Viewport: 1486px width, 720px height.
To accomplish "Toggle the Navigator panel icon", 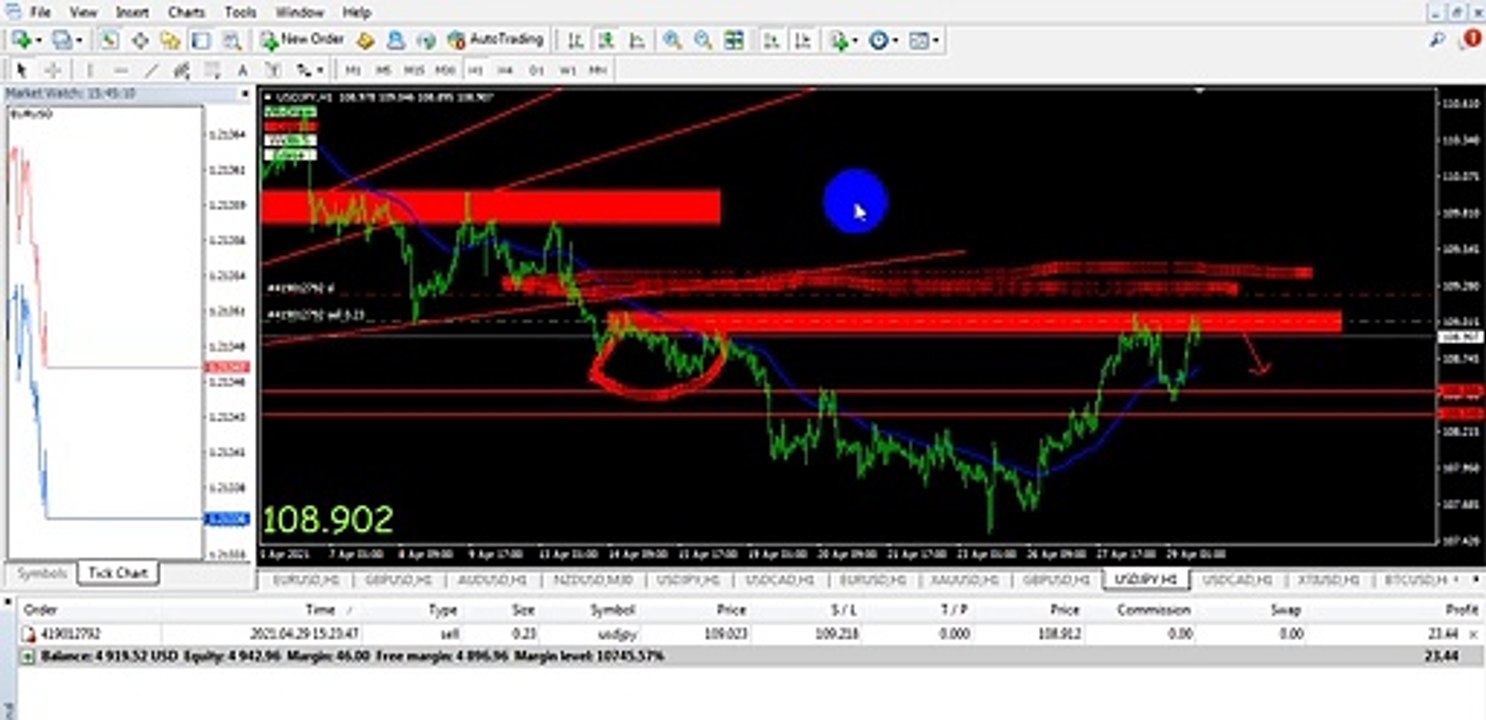I will pyautogui.click(x=170, y=40).
